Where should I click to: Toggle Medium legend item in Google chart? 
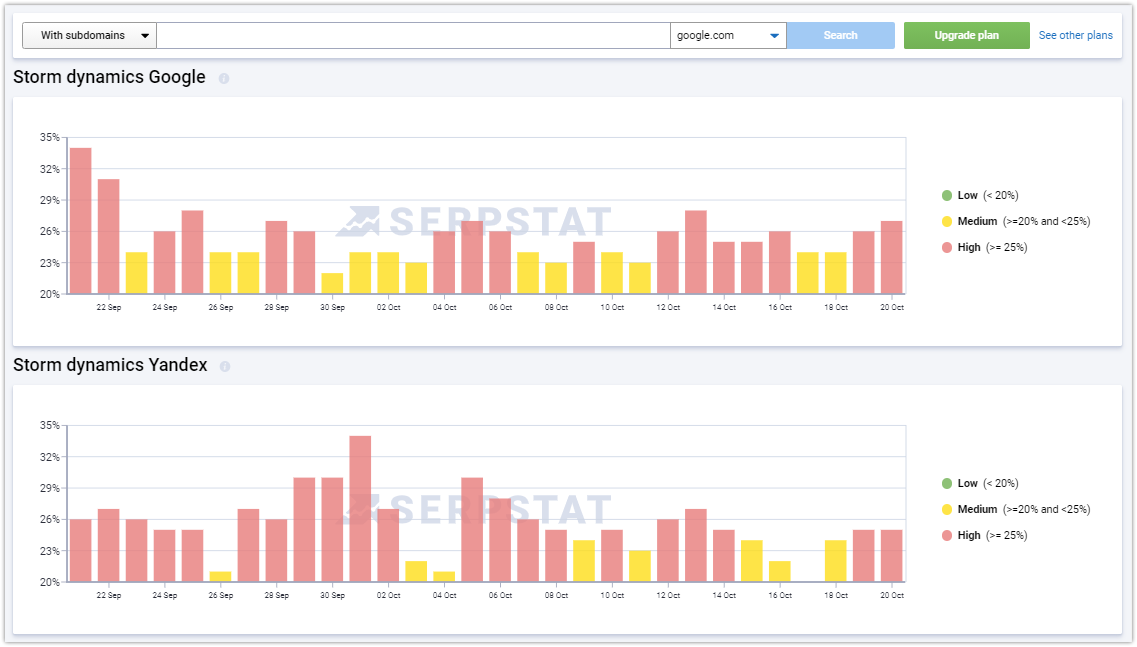coord(1015,221)
